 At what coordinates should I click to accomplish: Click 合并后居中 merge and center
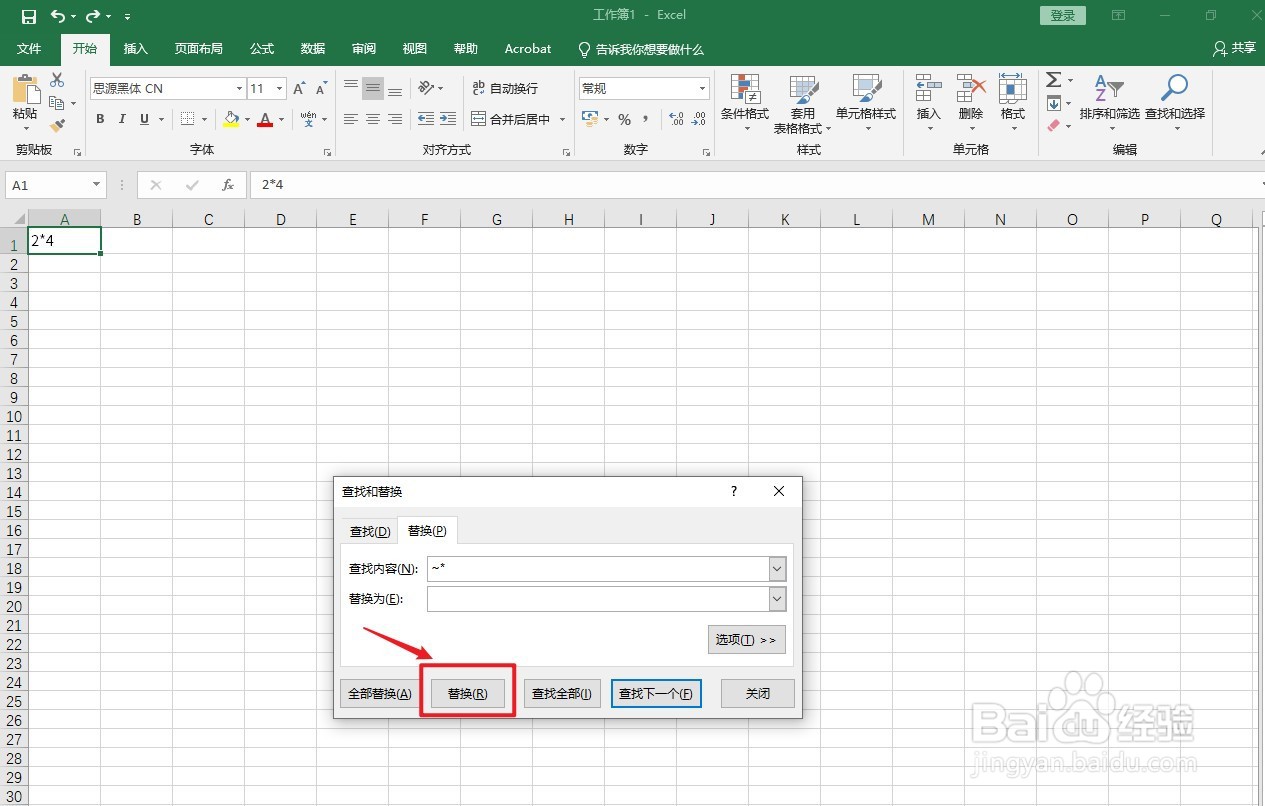pos(511,119)
